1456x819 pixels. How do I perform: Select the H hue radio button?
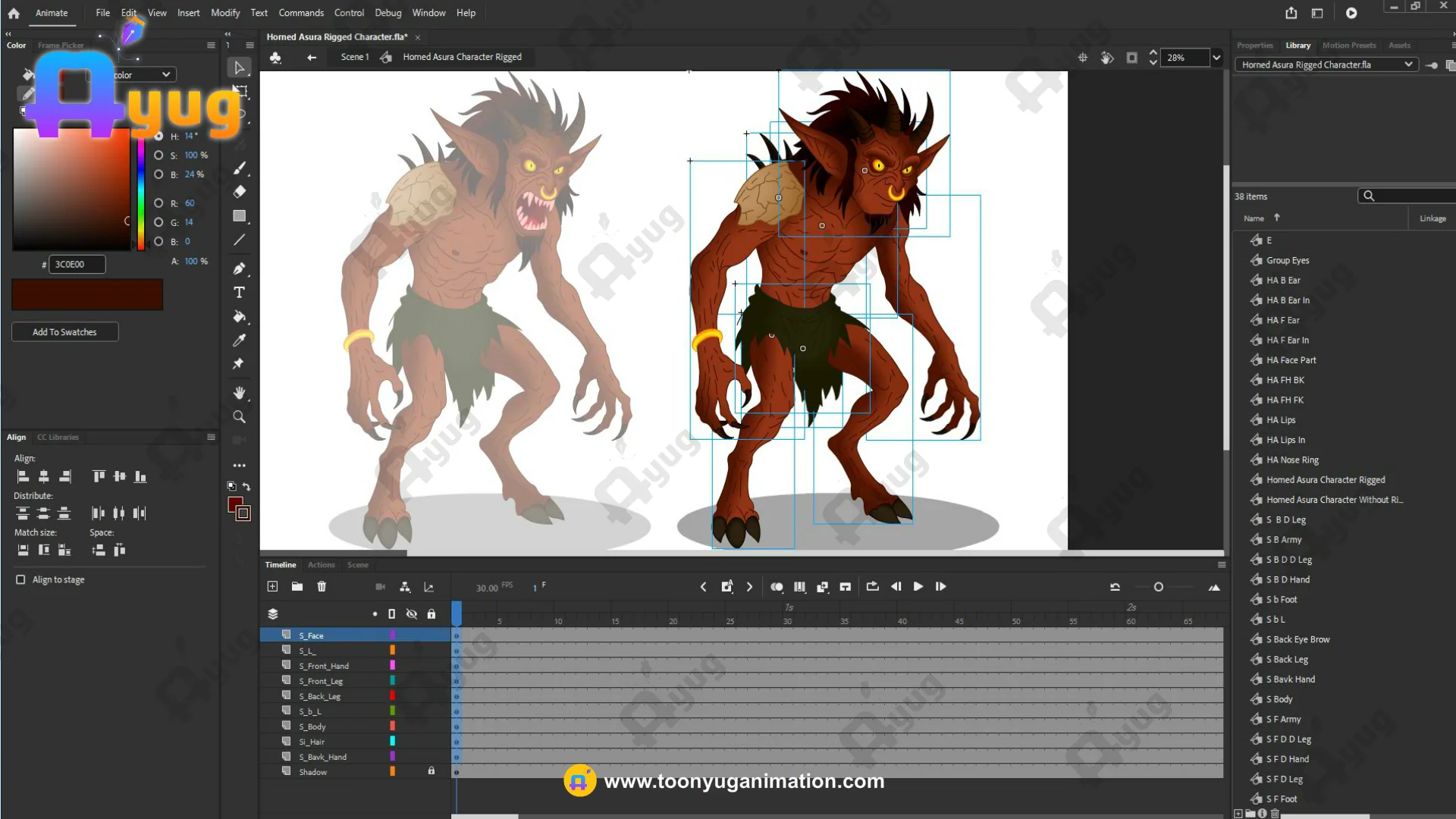point(158,136)
